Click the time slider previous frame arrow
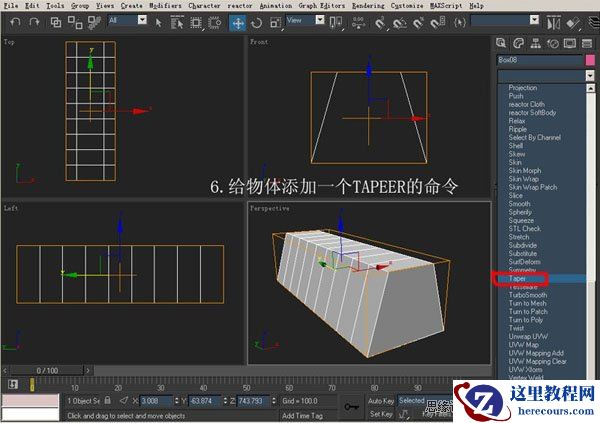 click(5, 370)
